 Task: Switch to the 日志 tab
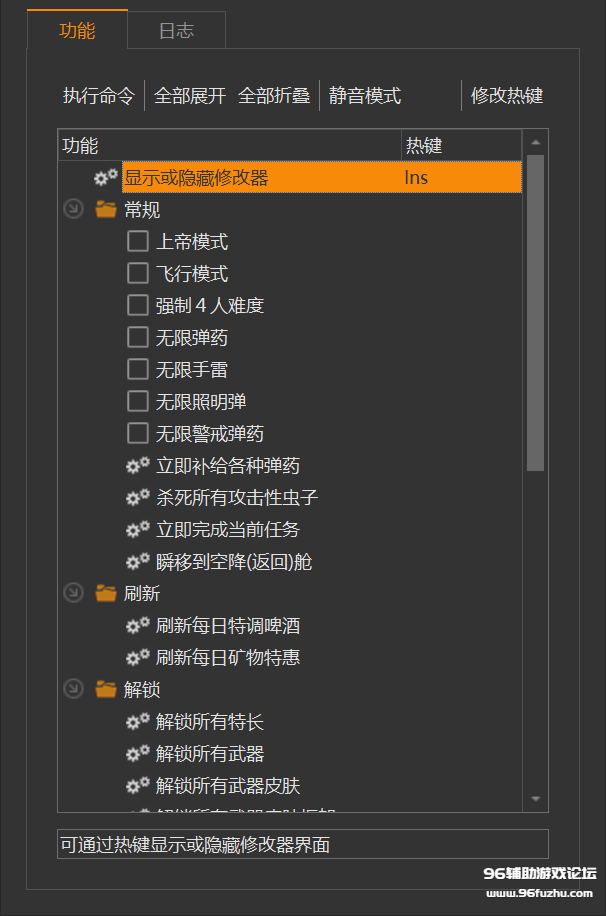coord(176,31)
